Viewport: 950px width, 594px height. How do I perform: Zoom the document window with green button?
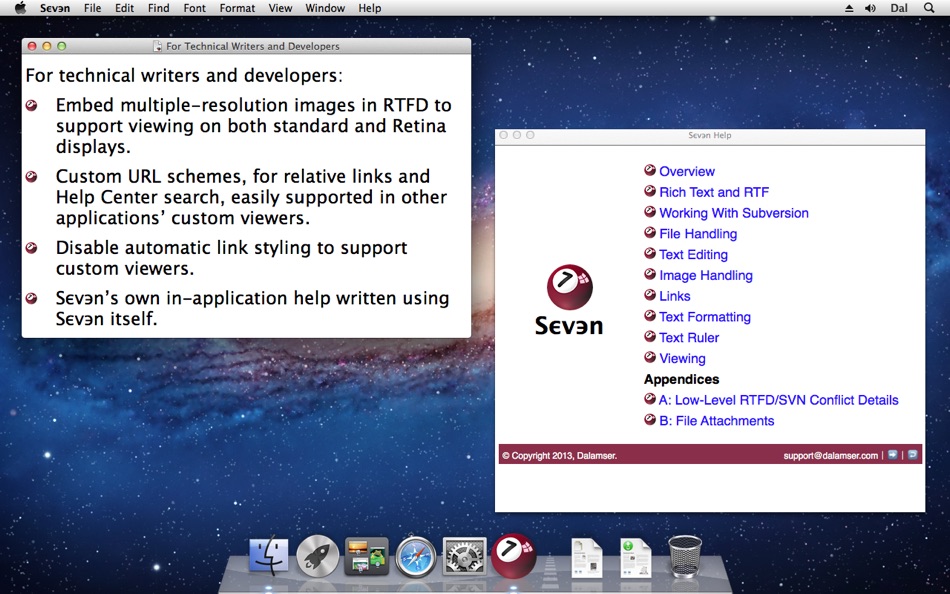pos(61,46)
